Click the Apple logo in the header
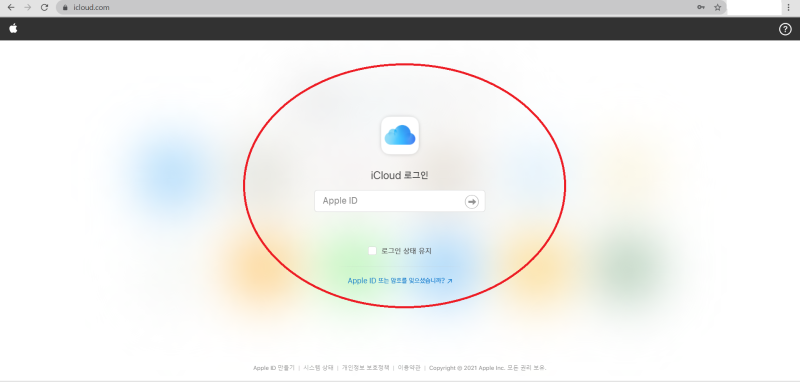 coord(13,29)
